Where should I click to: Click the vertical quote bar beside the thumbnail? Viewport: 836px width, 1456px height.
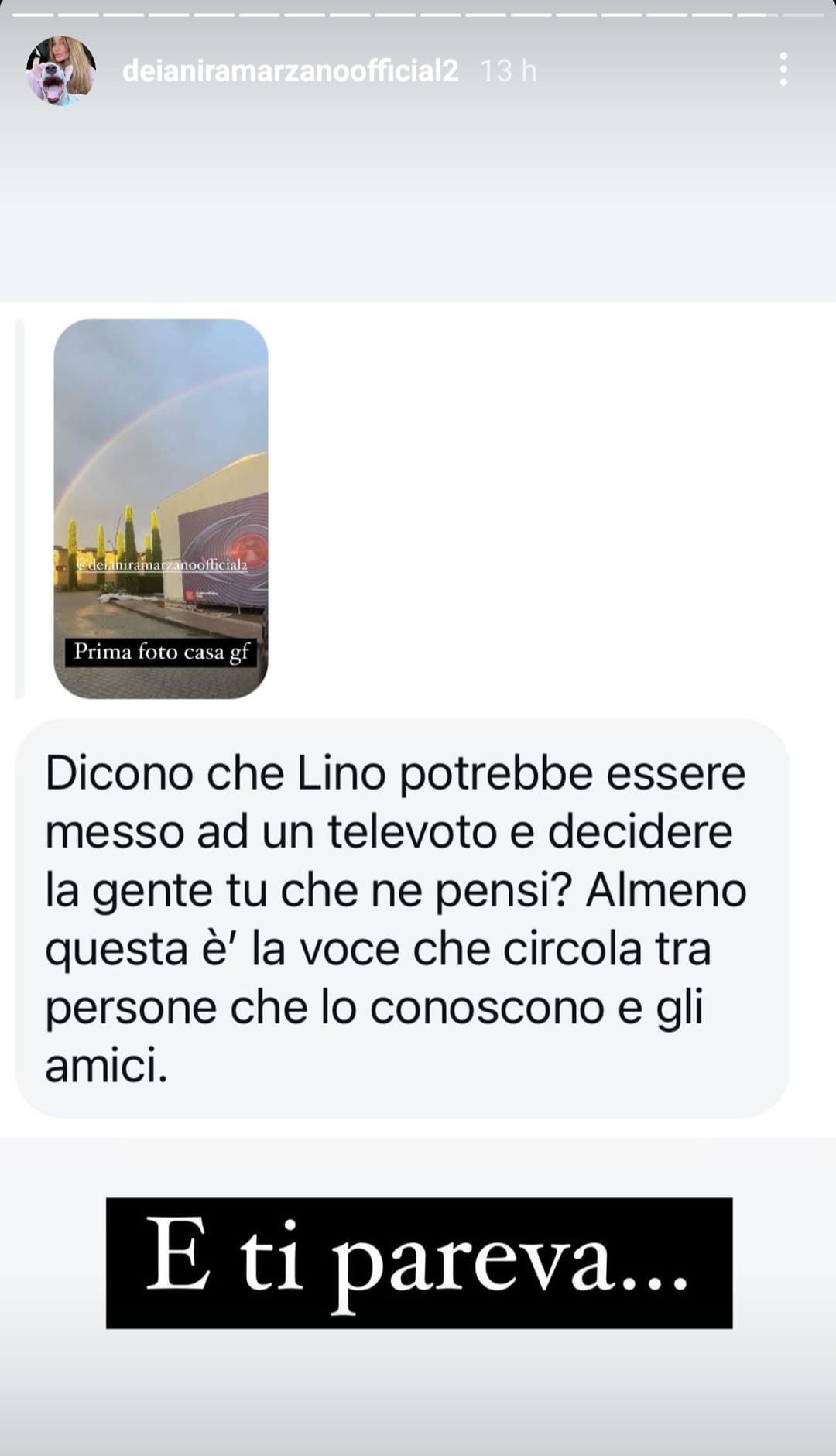tap(20, 509)
